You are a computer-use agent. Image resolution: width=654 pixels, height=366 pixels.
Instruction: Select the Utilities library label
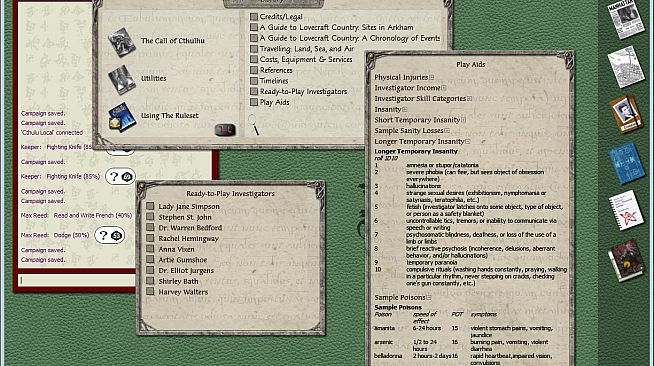click(153, 78)
